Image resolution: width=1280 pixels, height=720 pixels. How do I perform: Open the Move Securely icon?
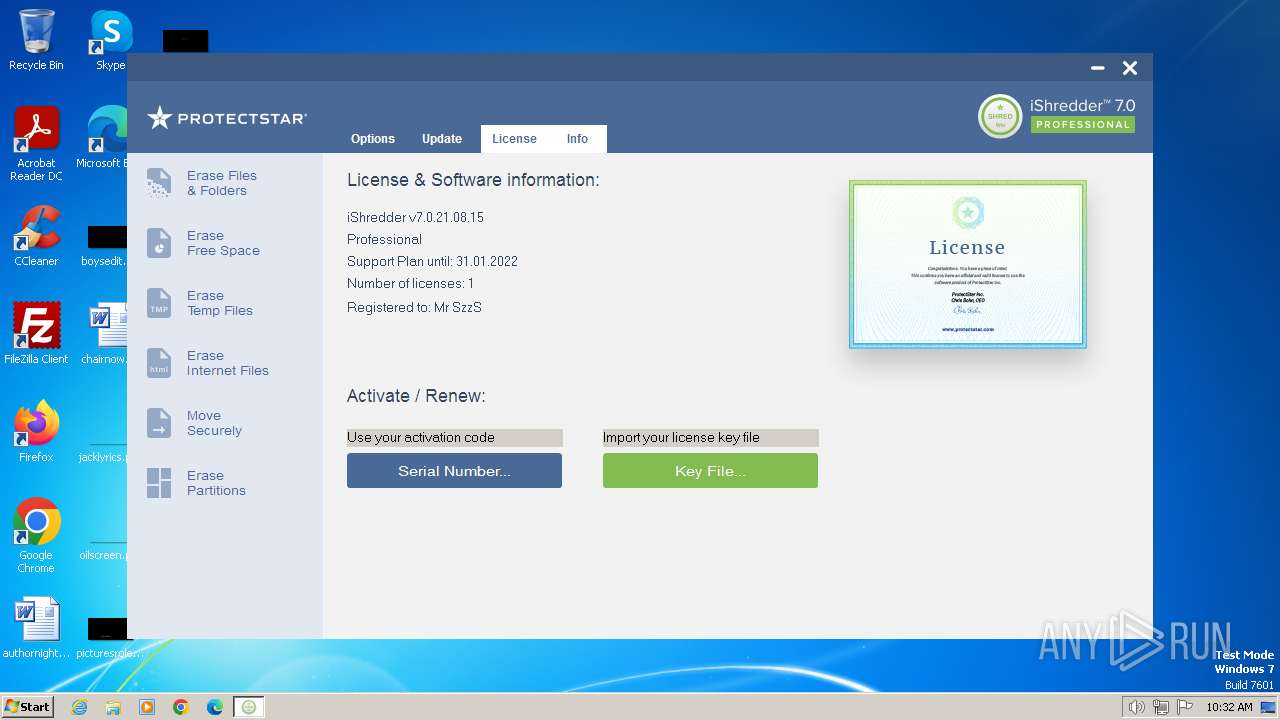pos(159,423)
